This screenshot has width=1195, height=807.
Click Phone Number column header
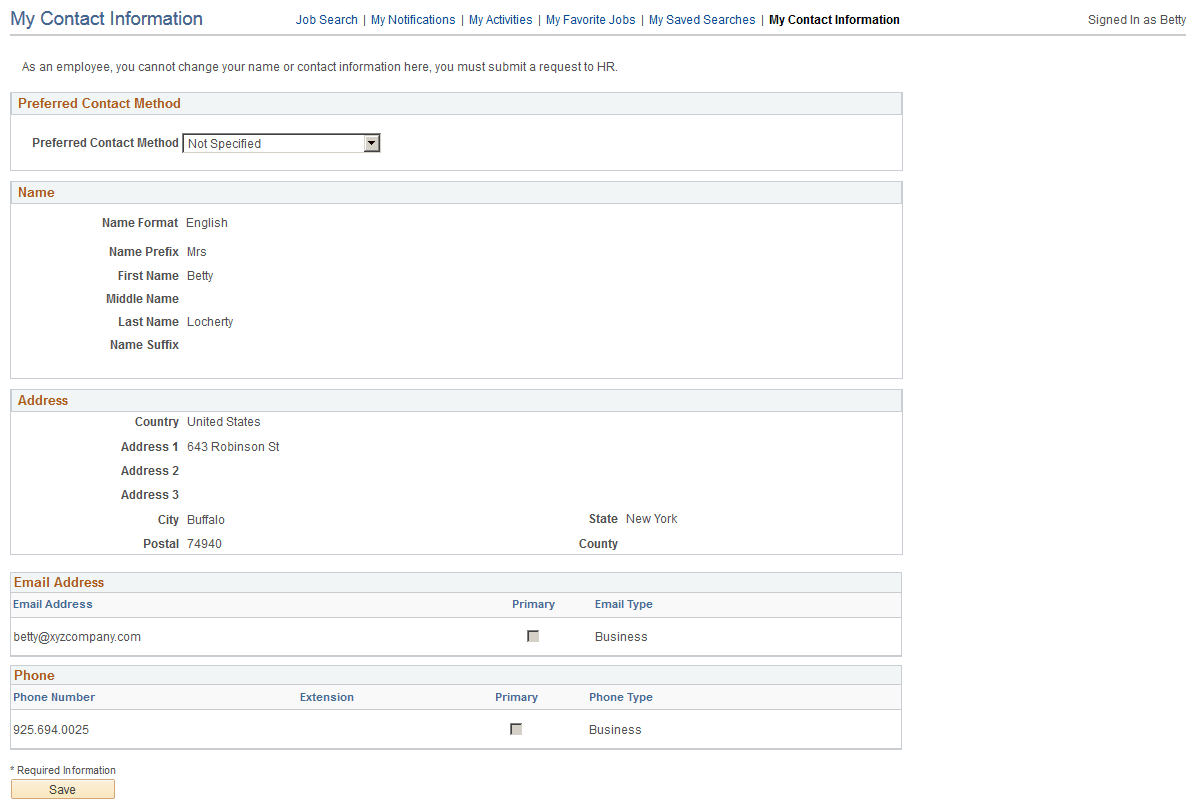pyautogui.click(x=54, y=697)
